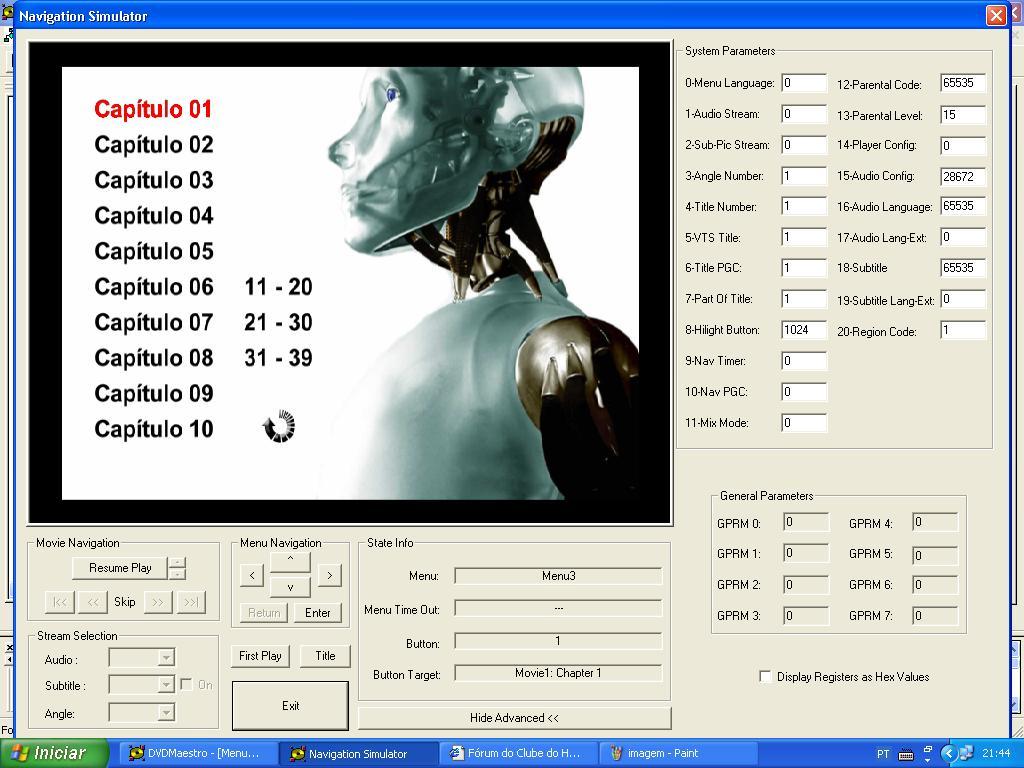Open the Subtitle stream dropdown

(x=166, y=684)
